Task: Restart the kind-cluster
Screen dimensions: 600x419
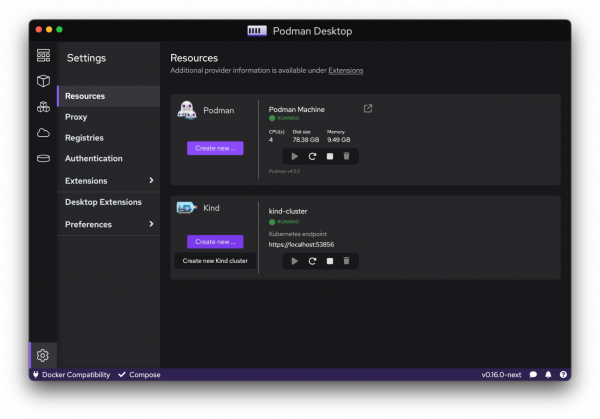Action: tap(312, 261)
